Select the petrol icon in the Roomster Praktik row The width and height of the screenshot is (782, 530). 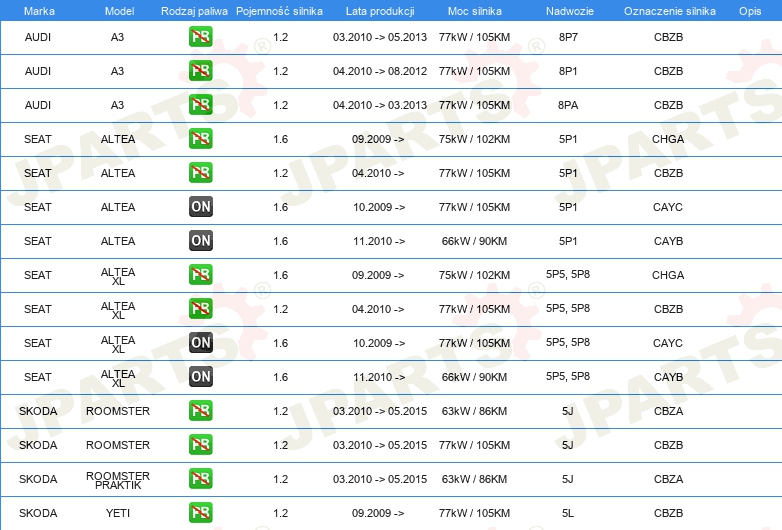[200, 479]
